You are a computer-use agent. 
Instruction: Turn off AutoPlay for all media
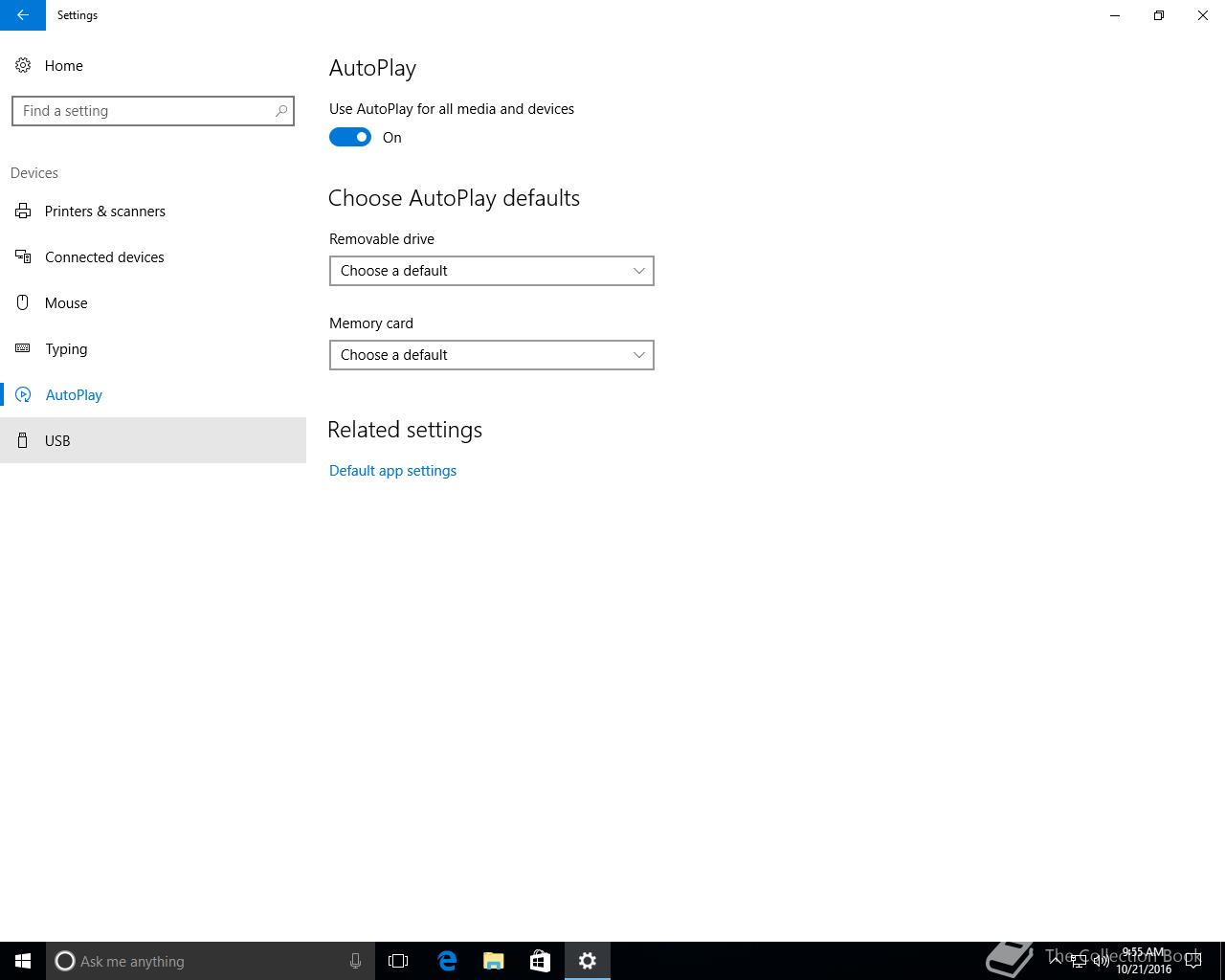350,137
